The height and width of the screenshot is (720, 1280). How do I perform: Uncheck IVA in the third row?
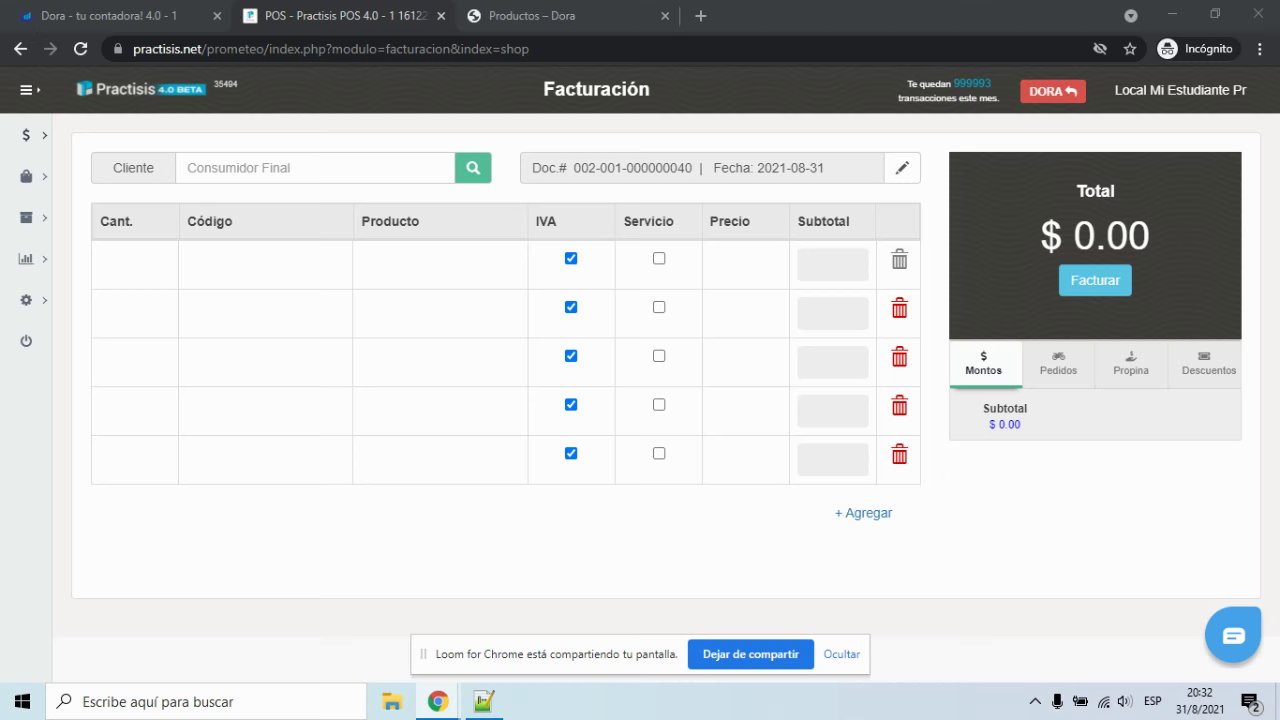571,356
